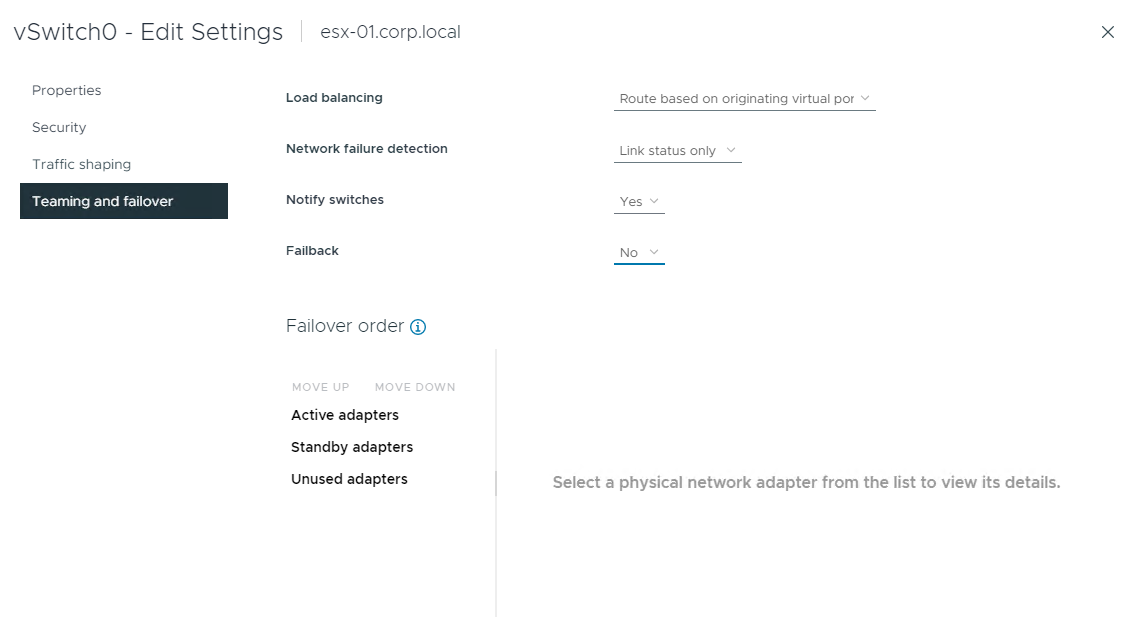Select the Active adapters group
The height and width of the screenshot is (618, 1131).
345,415
